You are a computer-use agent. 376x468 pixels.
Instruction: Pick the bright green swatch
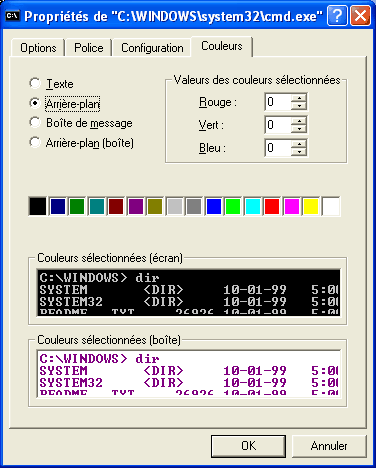[233, 206]
